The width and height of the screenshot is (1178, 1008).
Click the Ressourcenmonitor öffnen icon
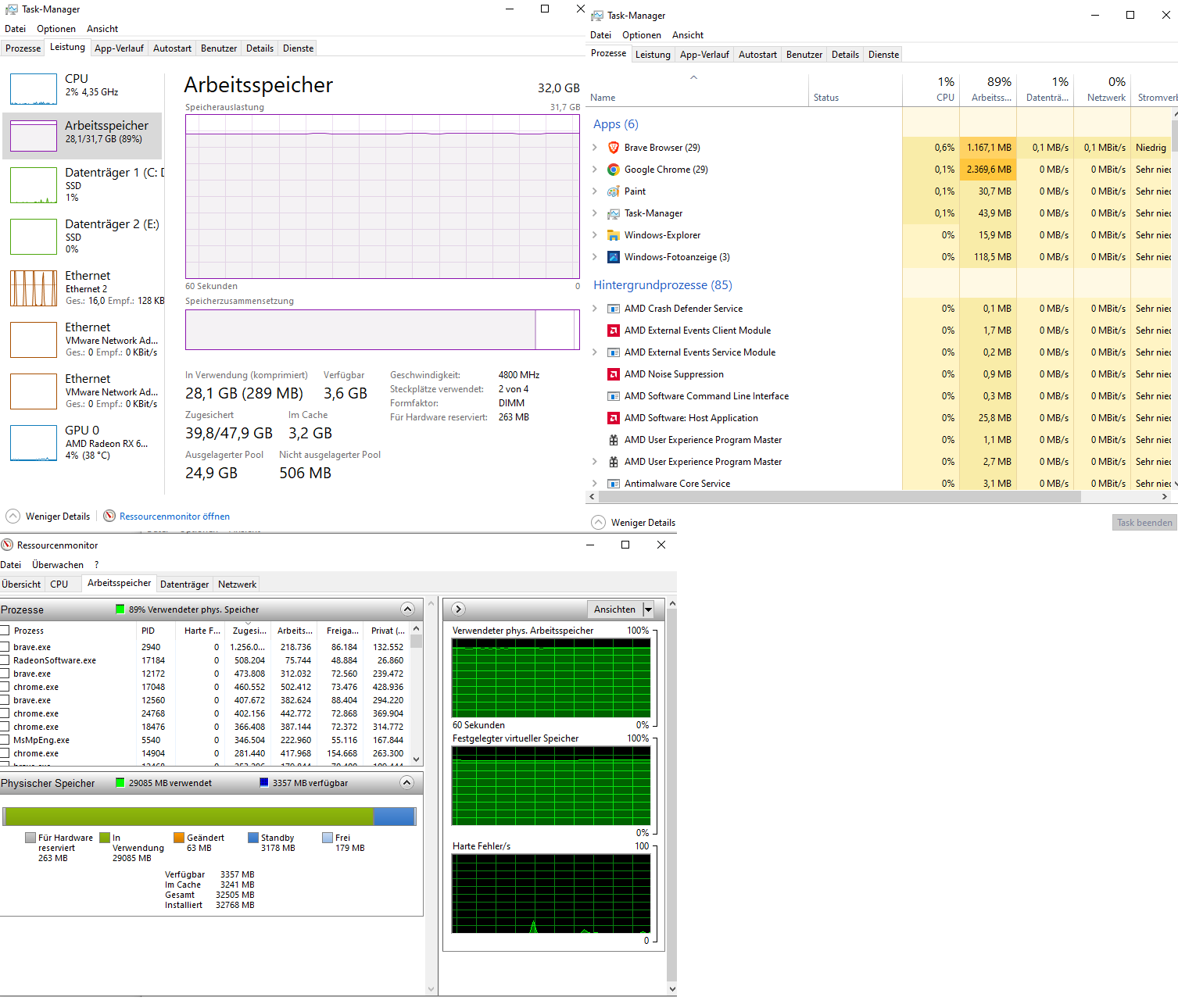(109, 516)
